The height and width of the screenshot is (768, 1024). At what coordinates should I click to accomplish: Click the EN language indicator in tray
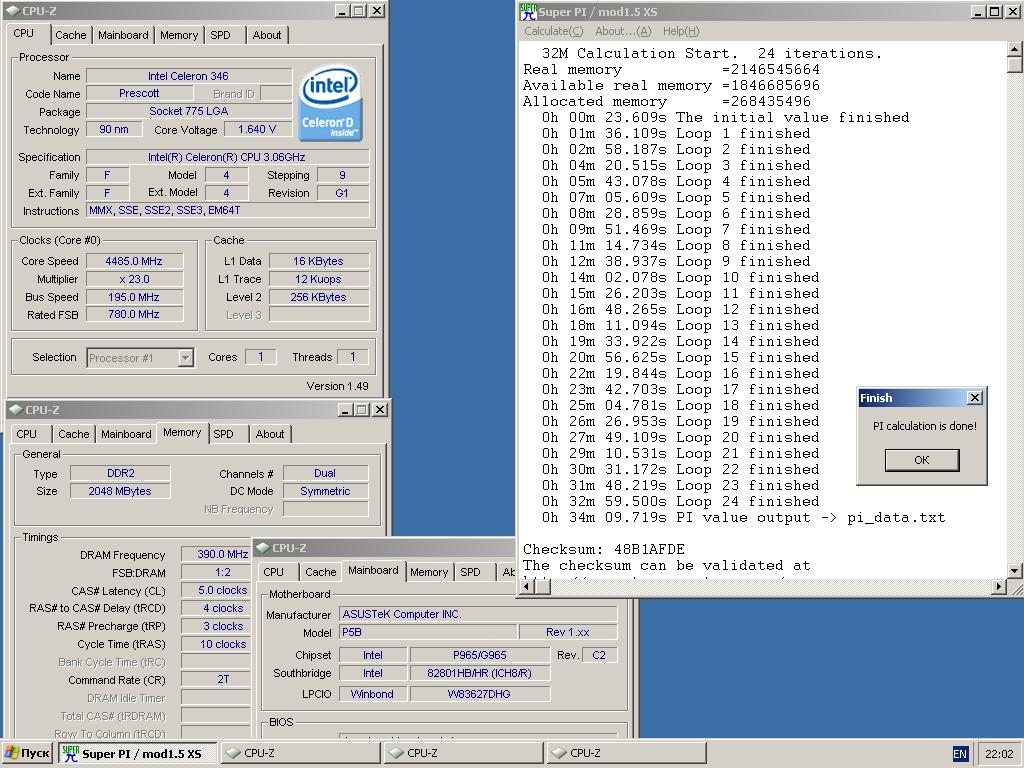tap(960, 754)
